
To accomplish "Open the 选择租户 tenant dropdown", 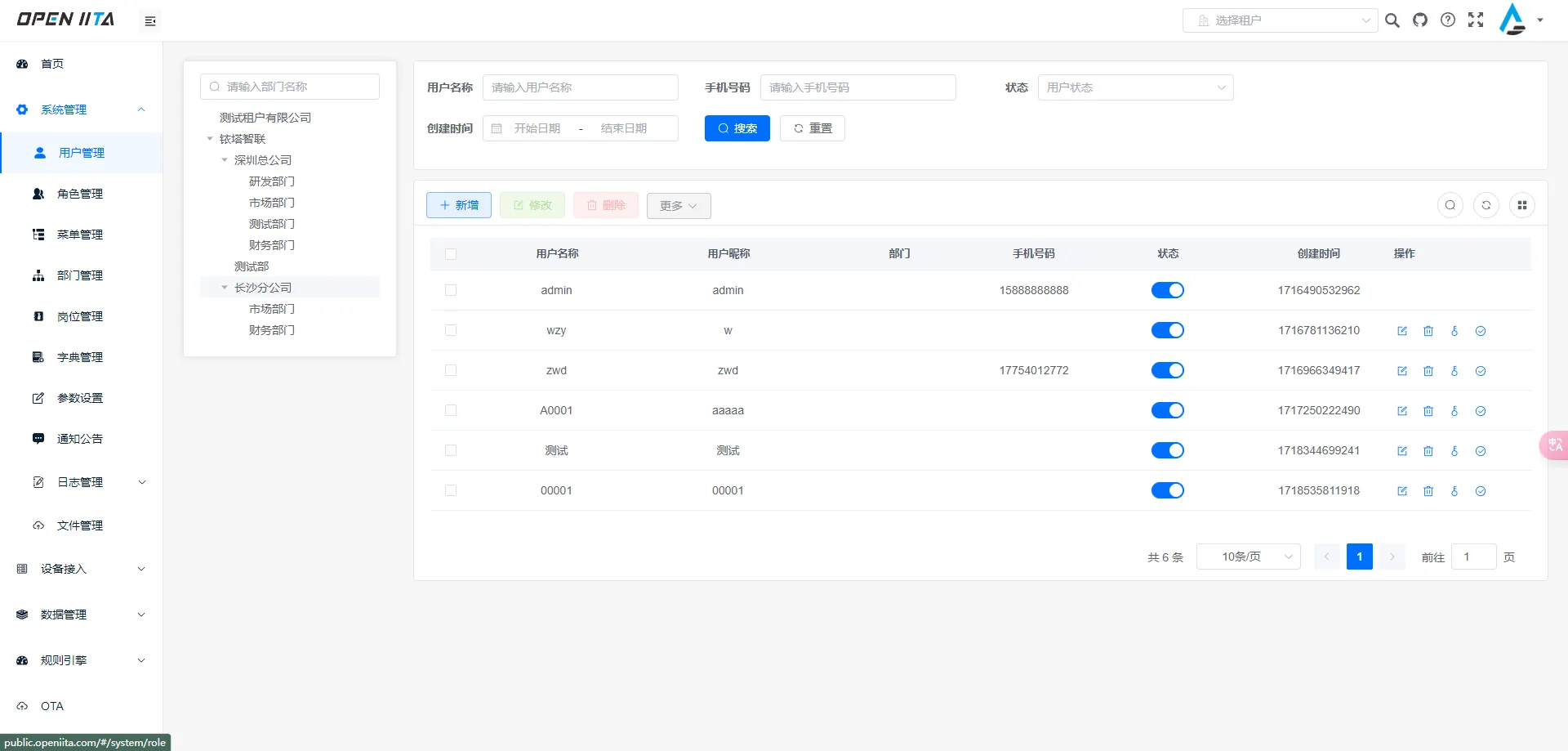I will pos(1280,20).
